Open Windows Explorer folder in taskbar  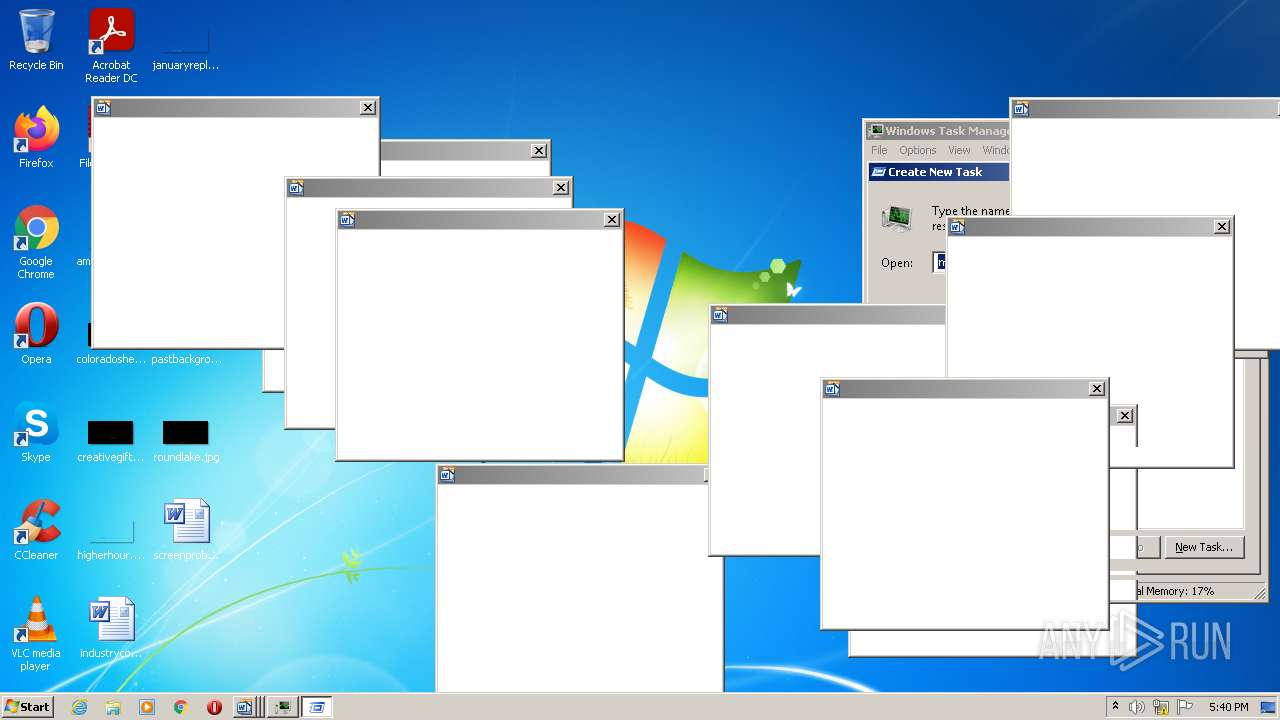(113, 707)
